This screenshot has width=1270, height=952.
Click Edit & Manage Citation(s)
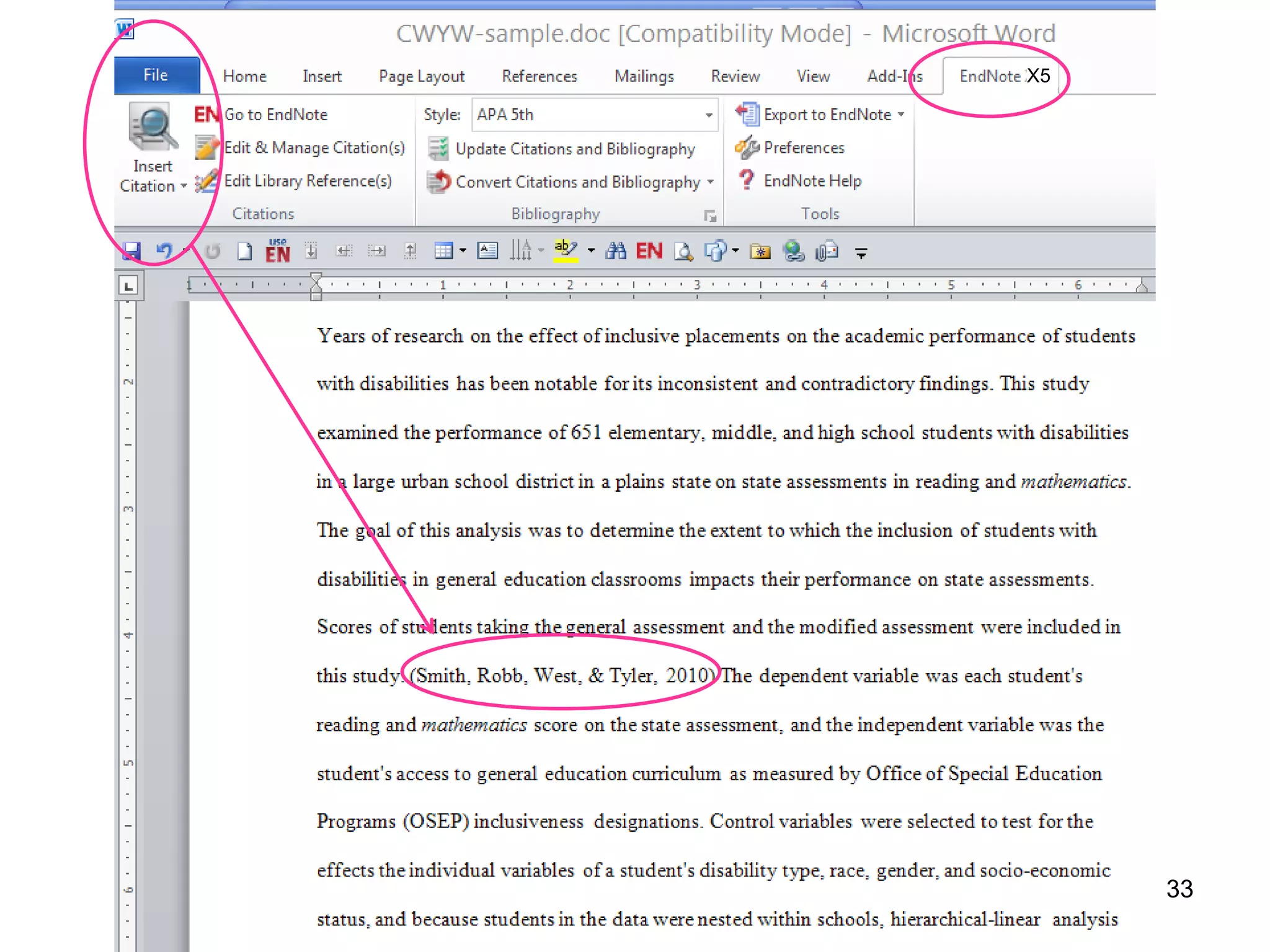pyautogui.click(x=314, y=148)
